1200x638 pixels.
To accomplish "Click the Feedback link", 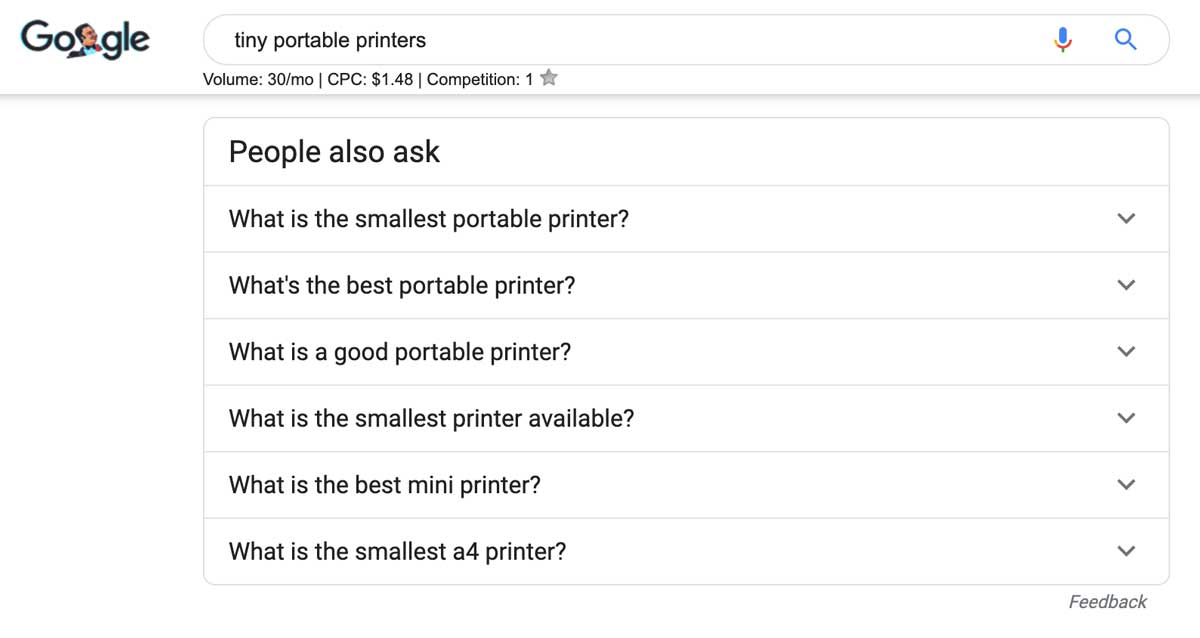I will coord(1108,602).
